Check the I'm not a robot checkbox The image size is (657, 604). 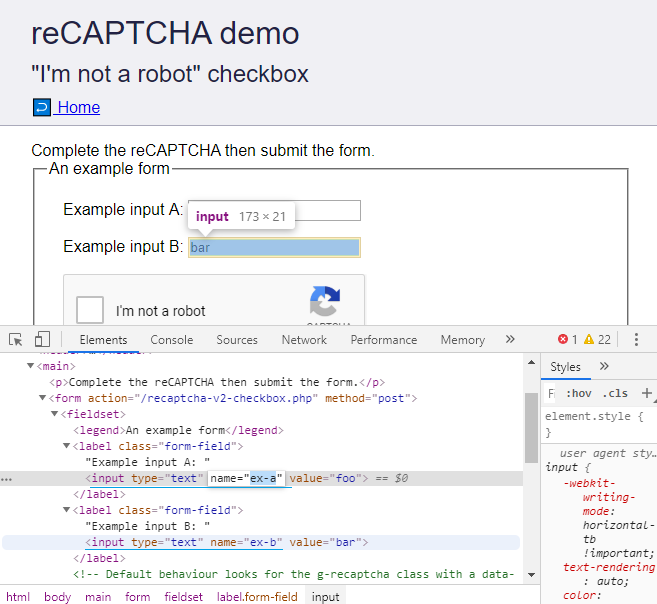click(90, 310)
